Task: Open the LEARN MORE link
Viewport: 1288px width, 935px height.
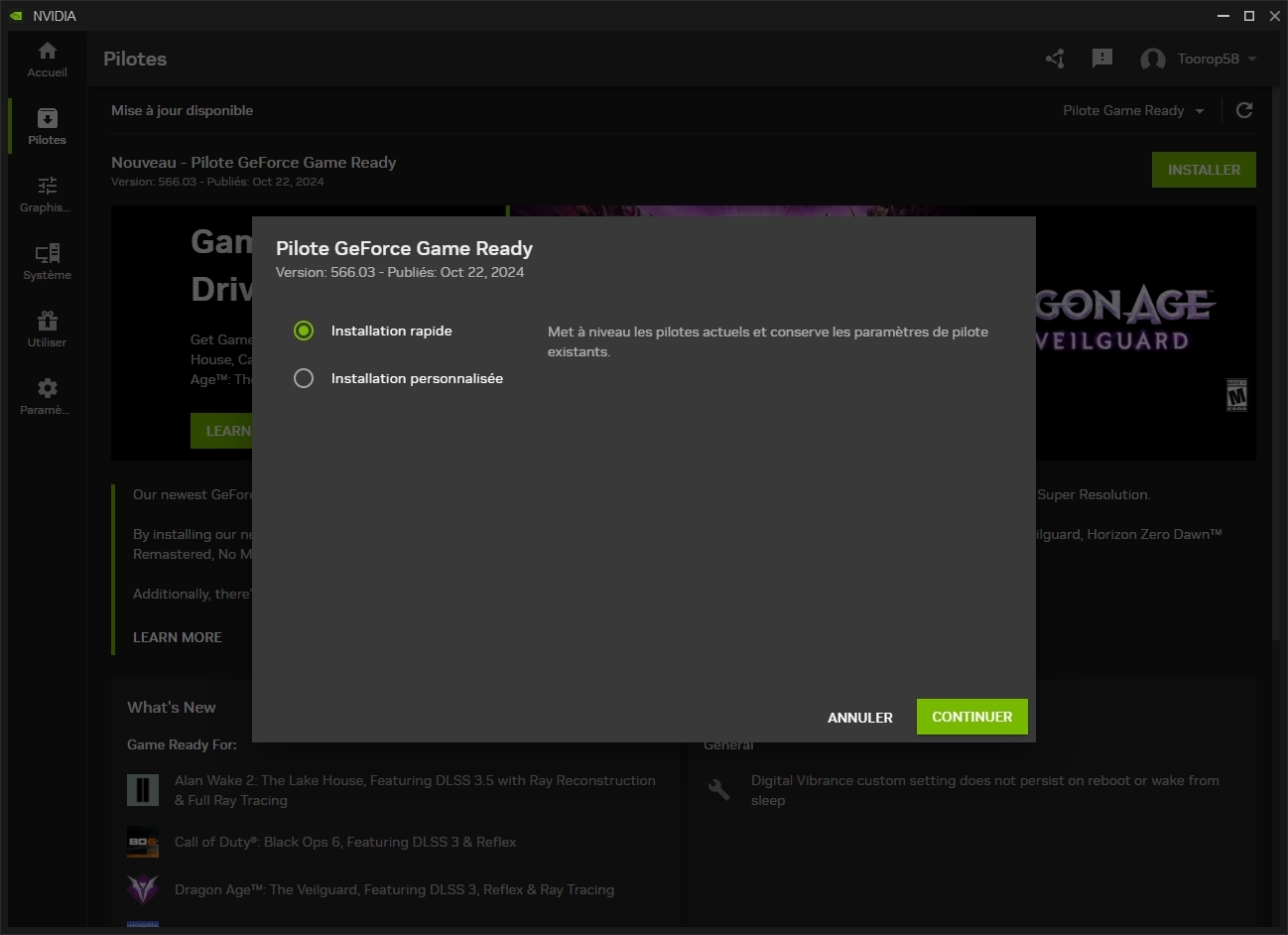Action: (178, 637)
